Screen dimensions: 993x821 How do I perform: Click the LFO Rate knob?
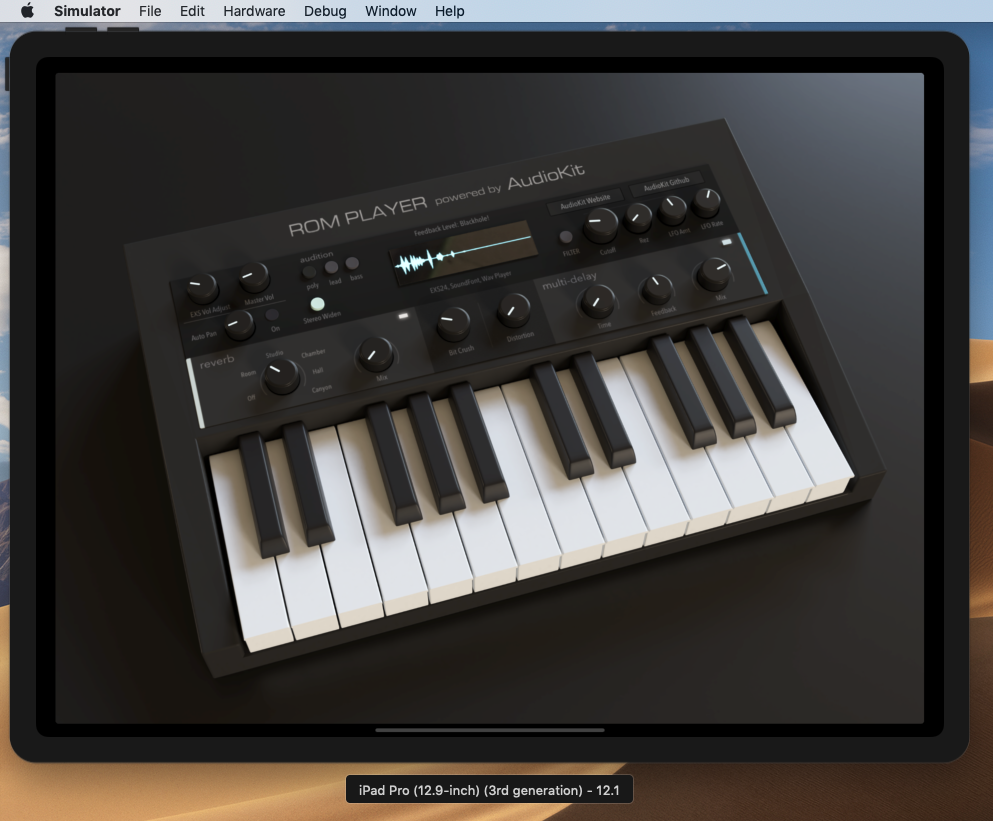coord(705,203)
